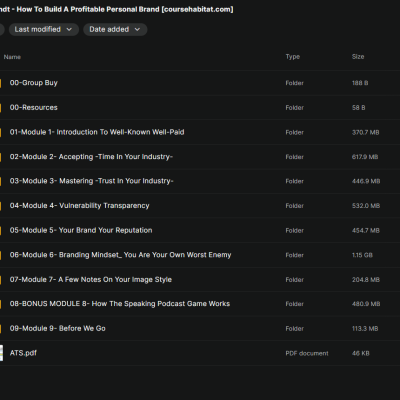Sort the list by Type column
The image size is (400, 400).
[x=293, y=57]
